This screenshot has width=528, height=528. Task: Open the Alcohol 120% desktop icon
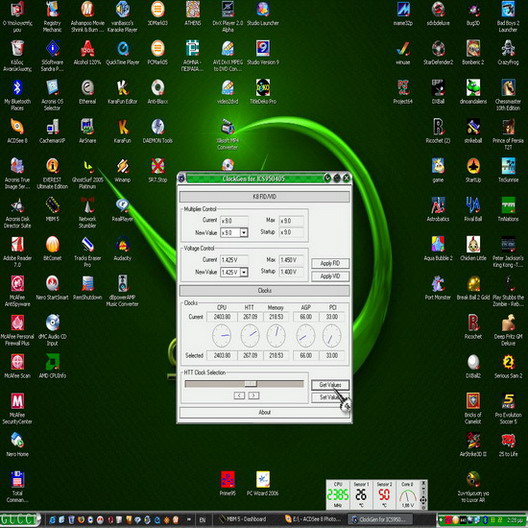click(x=88, y=53)
